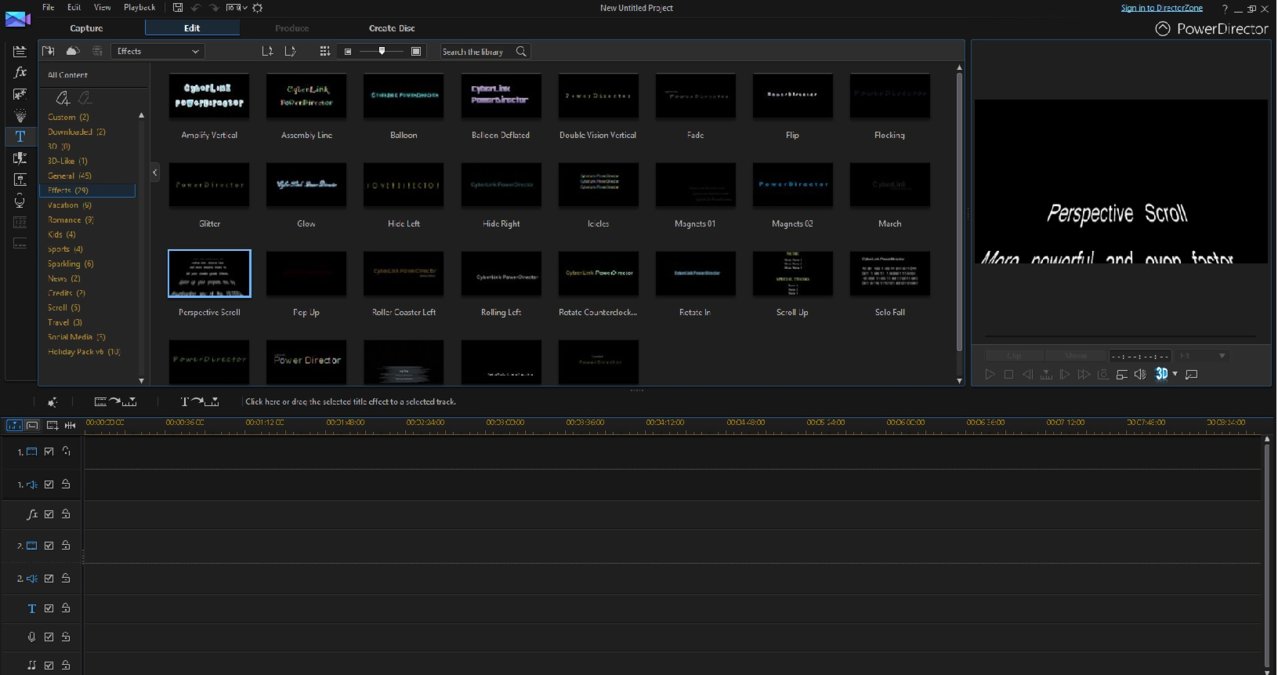The width and height of the screenshot is (1278, 675).
Task: Toggle the audio track 1 enable checkbox
Action: point(48,485)
